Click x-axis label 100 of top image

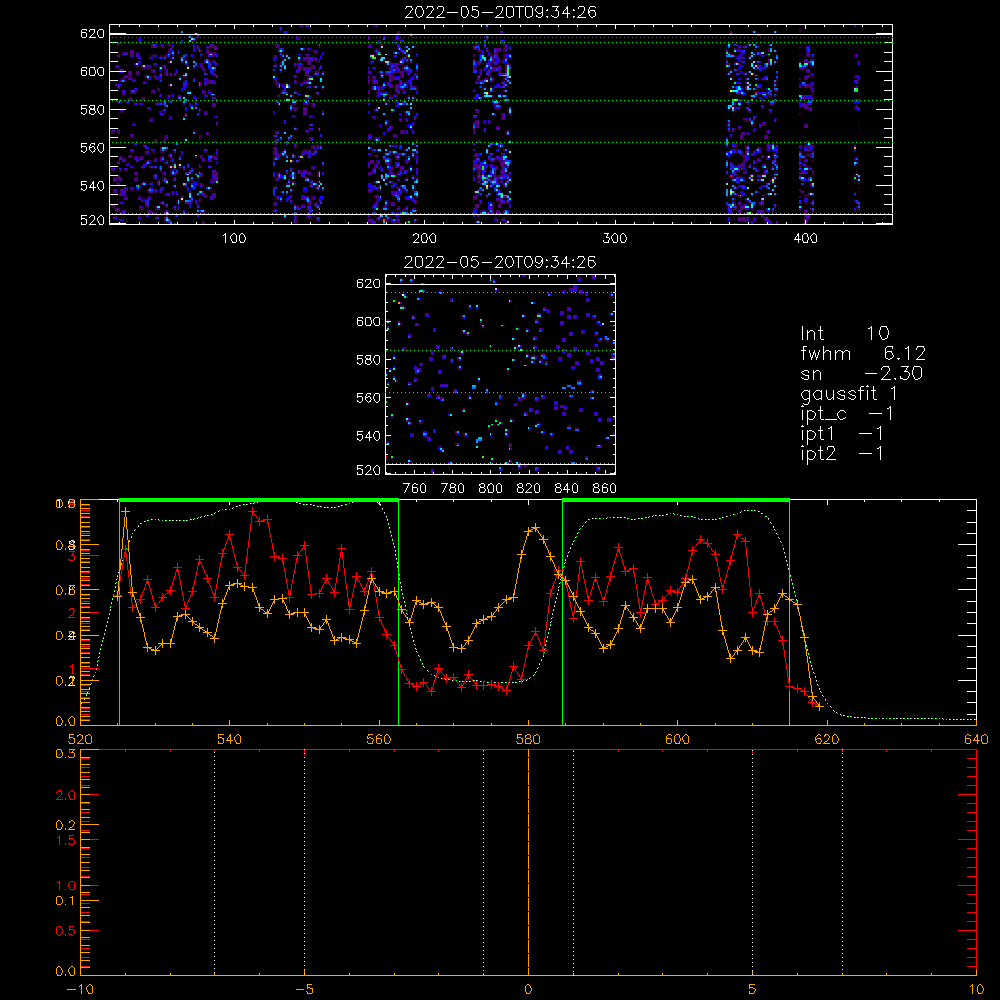tap(233, 239)
